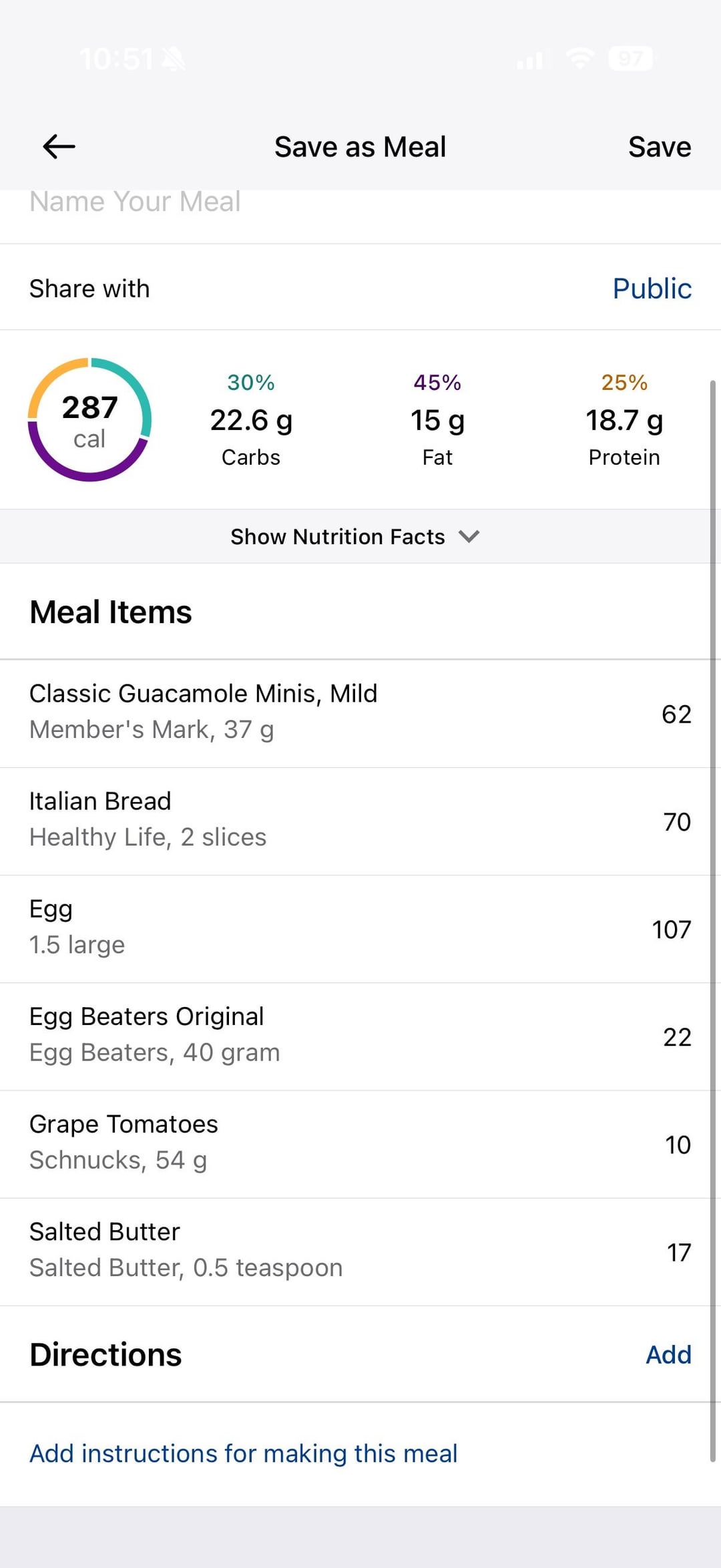Tap Add next to Directions

click(668, 1355)
